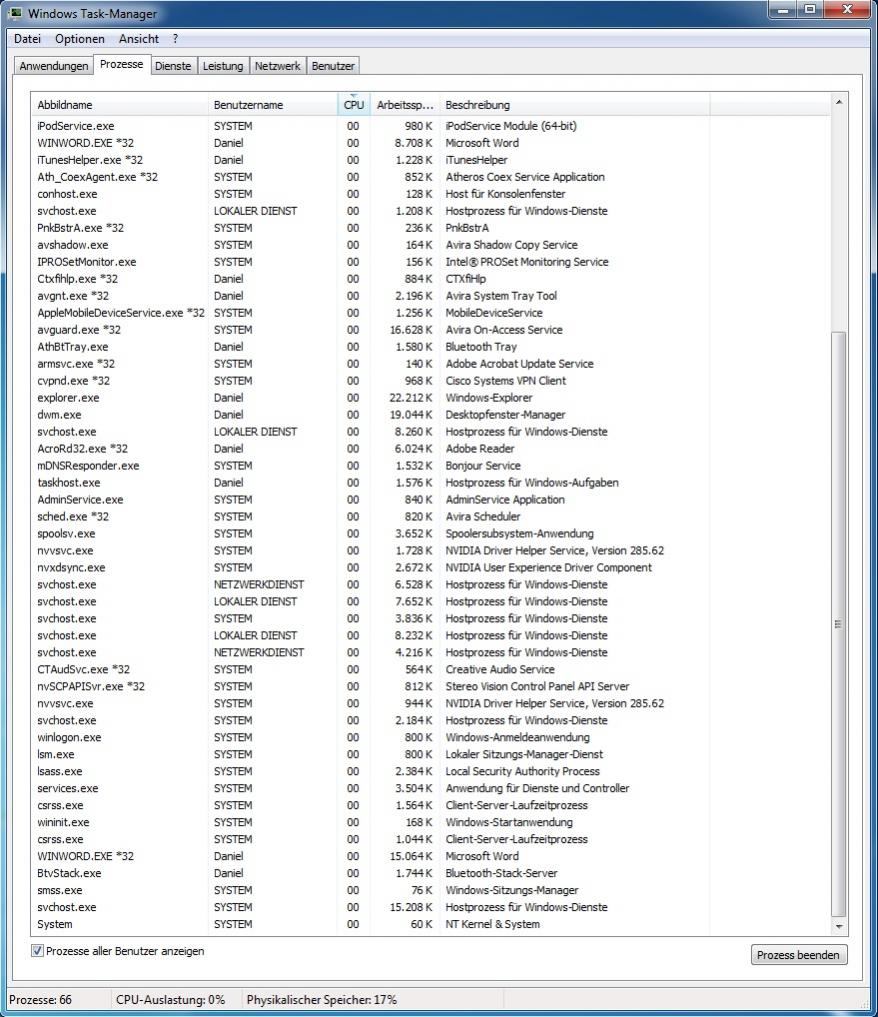Click the 'Avira On-Access Service' description
The image size is (878, 1017).
tap(504, 329)
